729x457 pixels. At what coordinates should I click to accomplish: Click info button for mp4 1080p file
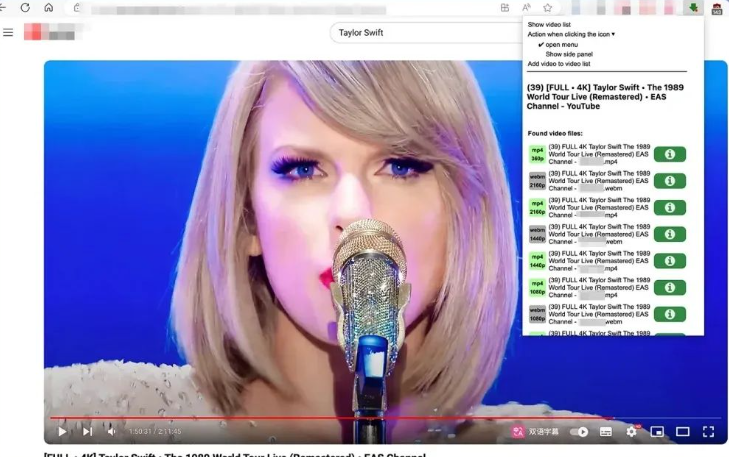pyautogui.click(x=670, y=288)
